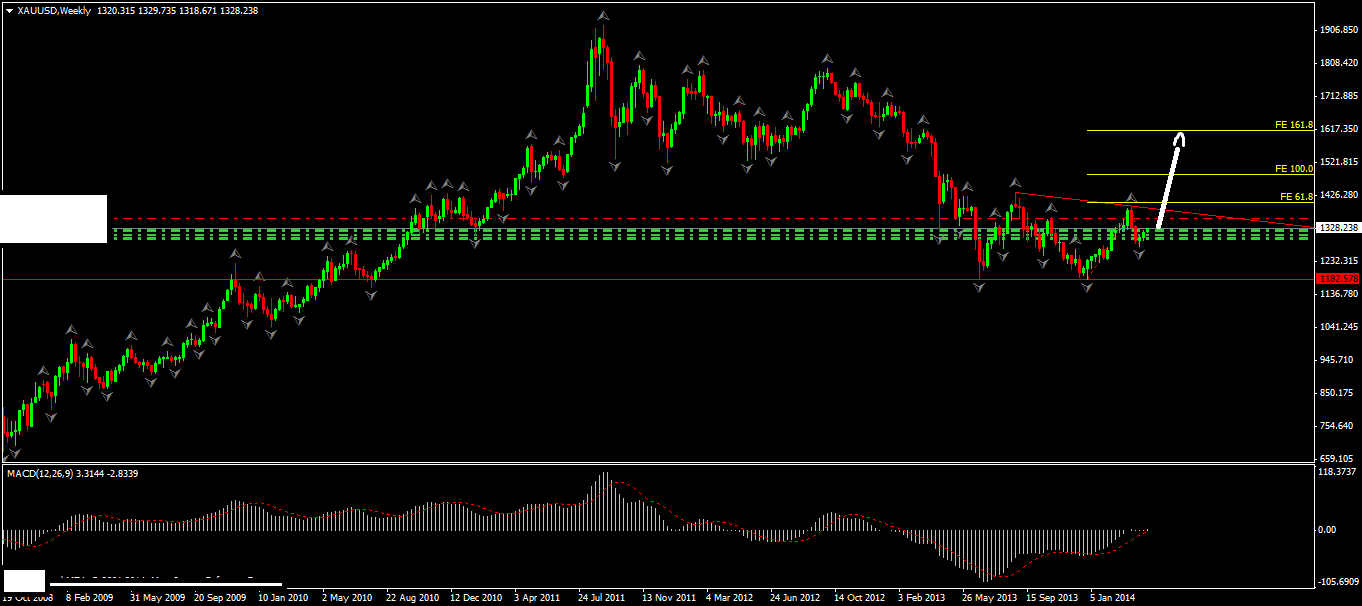Click the 850.175 price scale value
The image size is (1362, 606).
click(x=1339, y=393)
